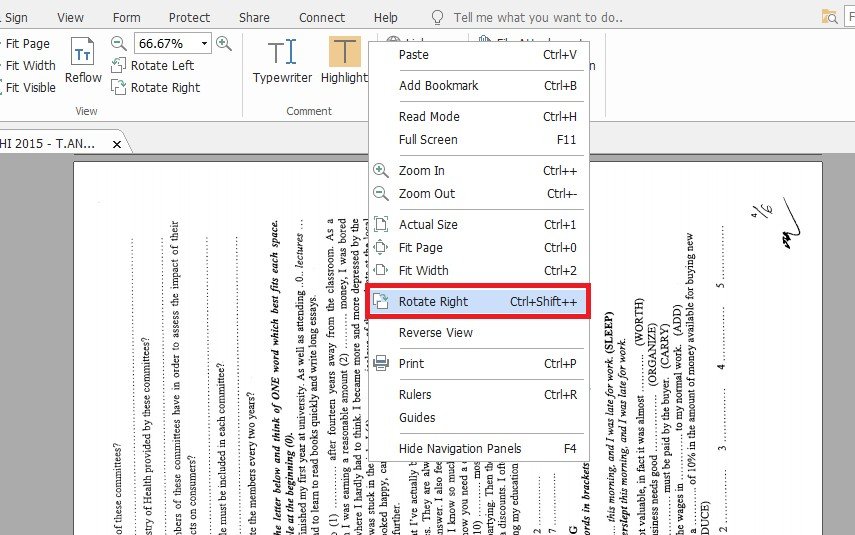Open the zoom percentage dropdown arrow
Screen dimensions: 855x535
pyautogui.click(x=204, y=43)
